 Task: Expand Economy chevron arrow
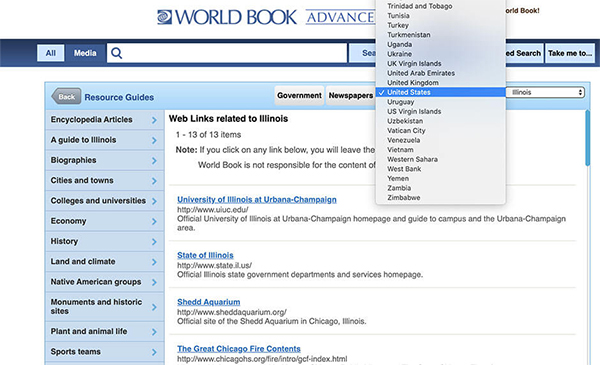click(x=154, y=222)
